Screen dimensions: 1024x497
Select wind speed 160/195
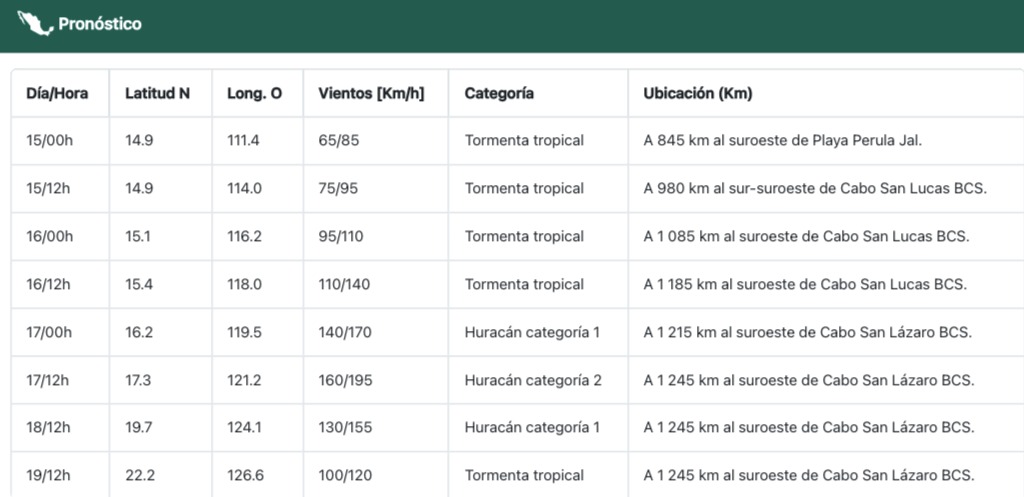coord(345,380)
